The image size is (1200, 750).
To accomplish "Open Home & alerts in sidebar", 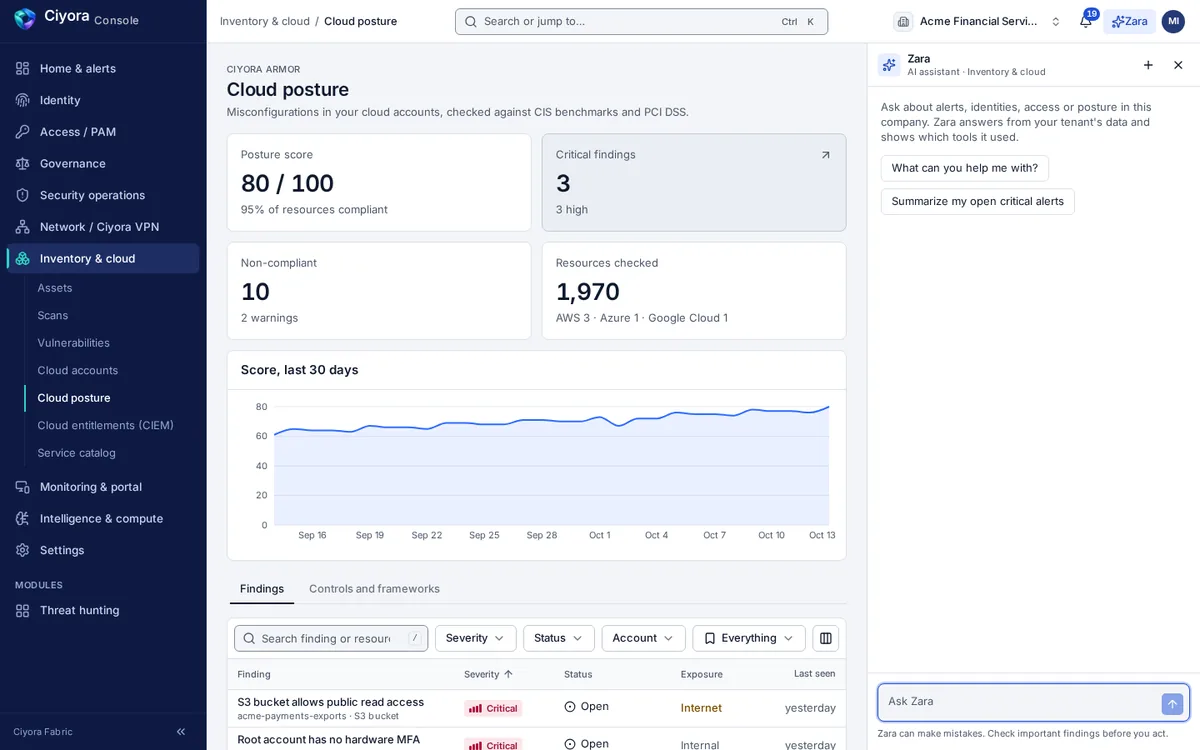I will pyautogui.click(x=103, y=68).
